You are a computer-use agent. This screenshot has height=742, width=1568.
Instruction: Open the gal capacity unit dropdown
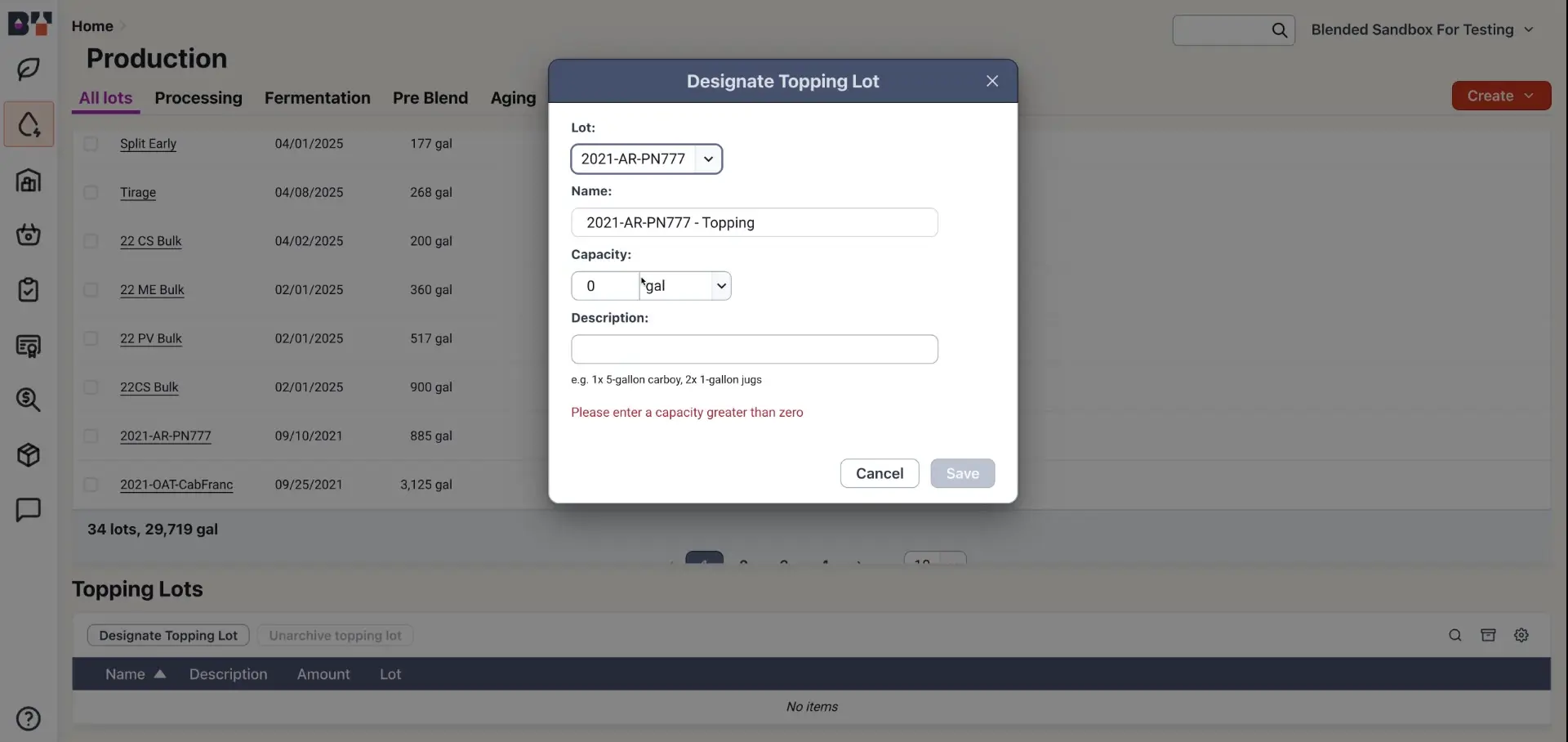point(685,286)
